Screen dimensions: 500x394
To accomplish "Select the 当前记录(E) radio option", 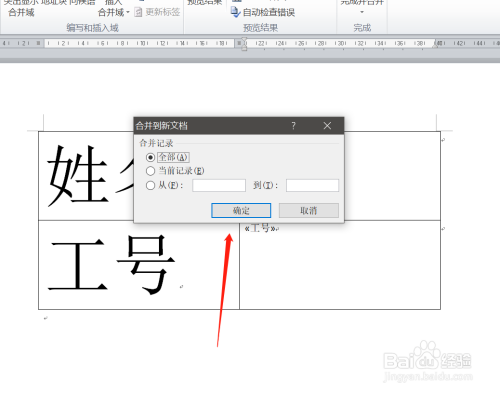I will coord(150,171).
